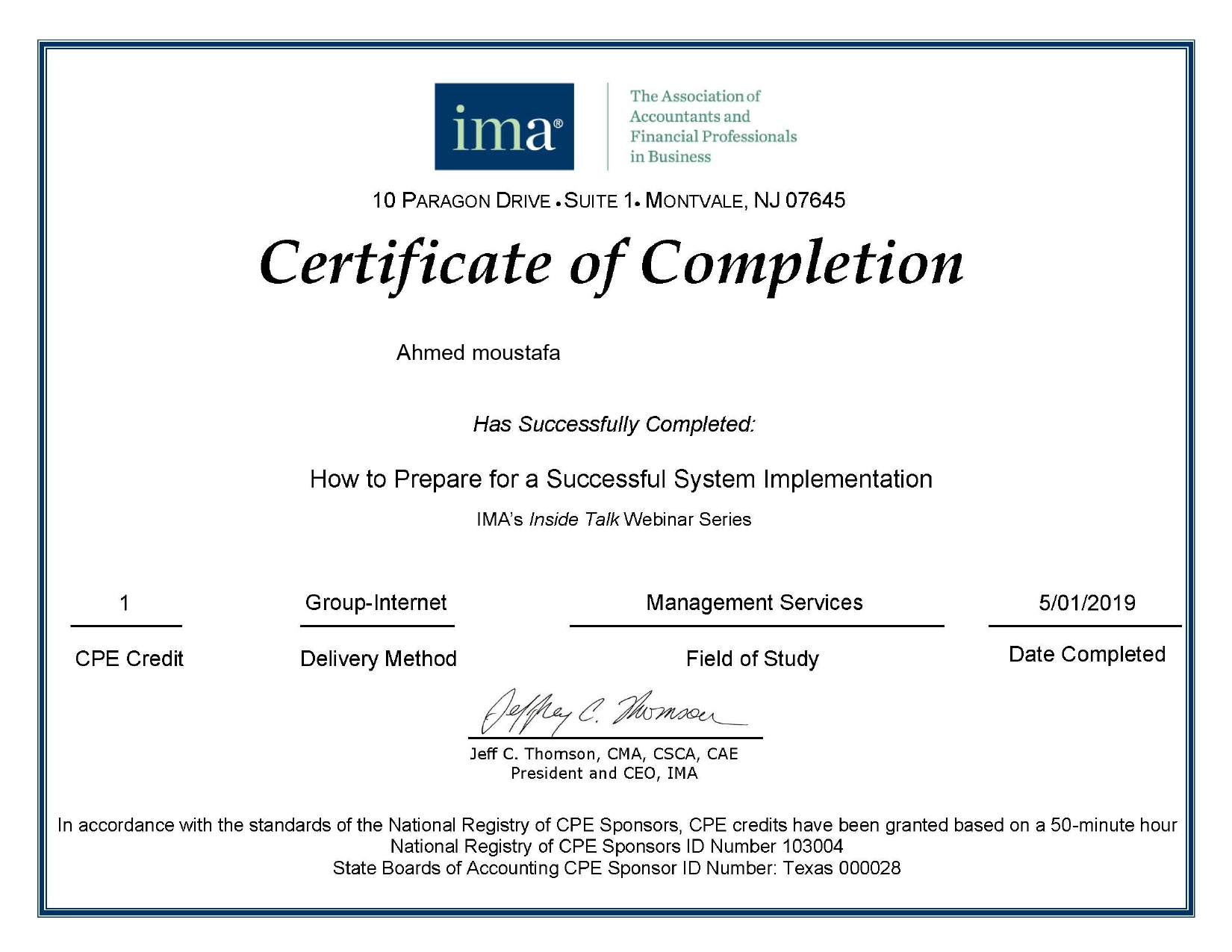Click the 'Field of Study' label

tap(752, 659)
